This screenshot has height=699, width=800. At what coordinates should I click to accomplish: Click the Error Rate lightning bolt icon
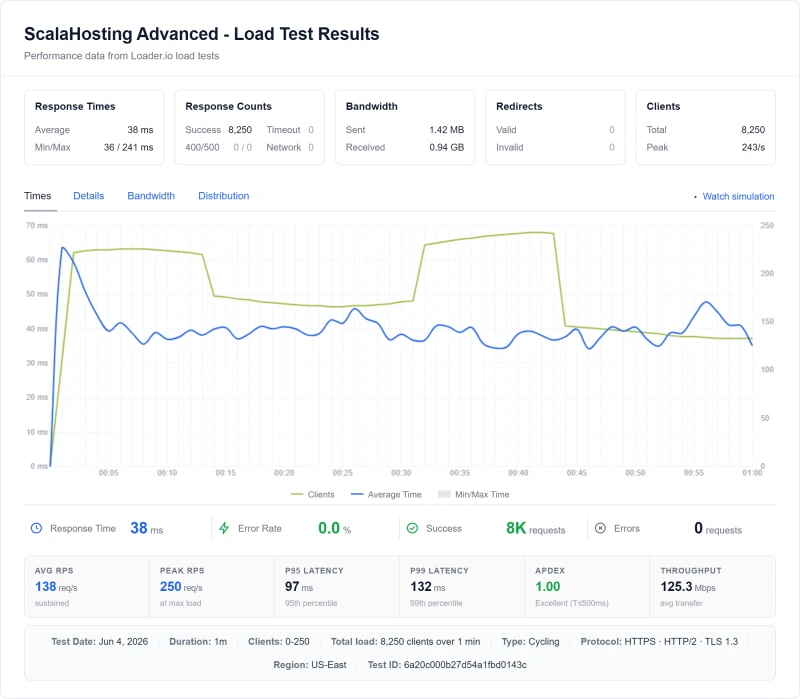pyautogui.click(x=224, y=528)
